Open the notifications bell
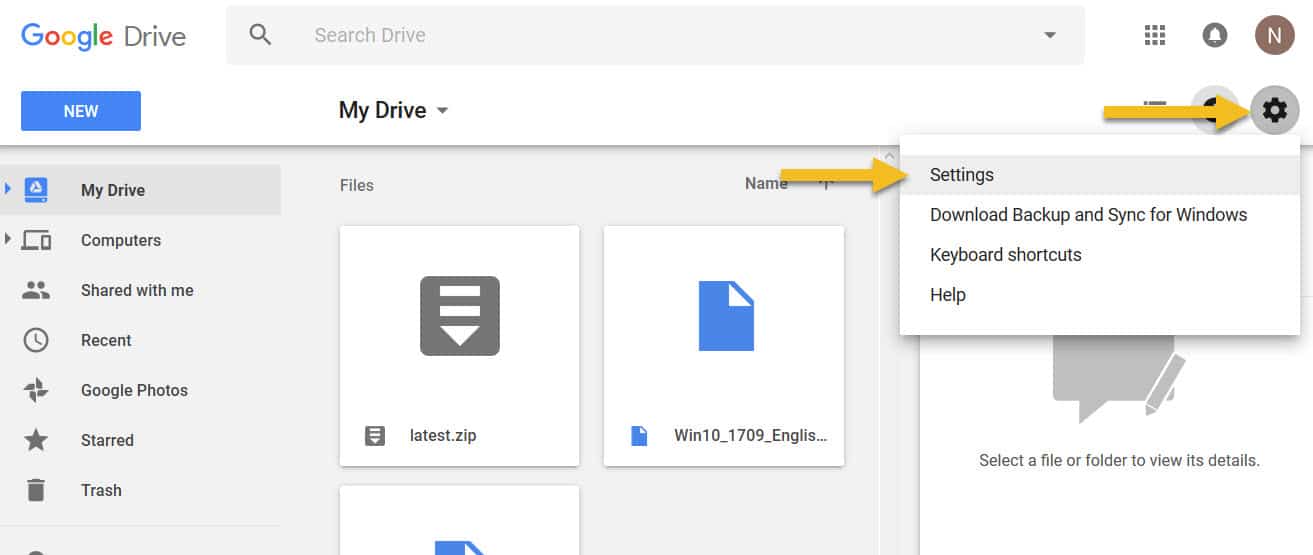Image resolution: width=1313 pixels, height=555 pixels. [x=1214, y=36]
